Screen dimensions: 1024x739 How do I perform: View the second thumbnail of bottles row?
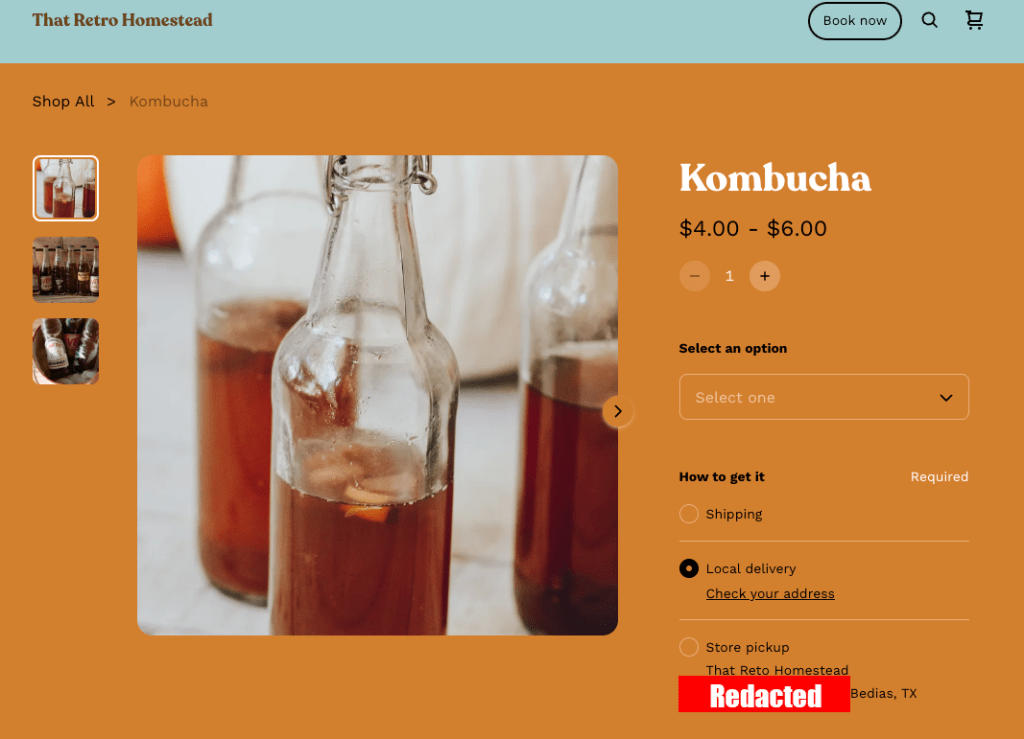(66, 270)
